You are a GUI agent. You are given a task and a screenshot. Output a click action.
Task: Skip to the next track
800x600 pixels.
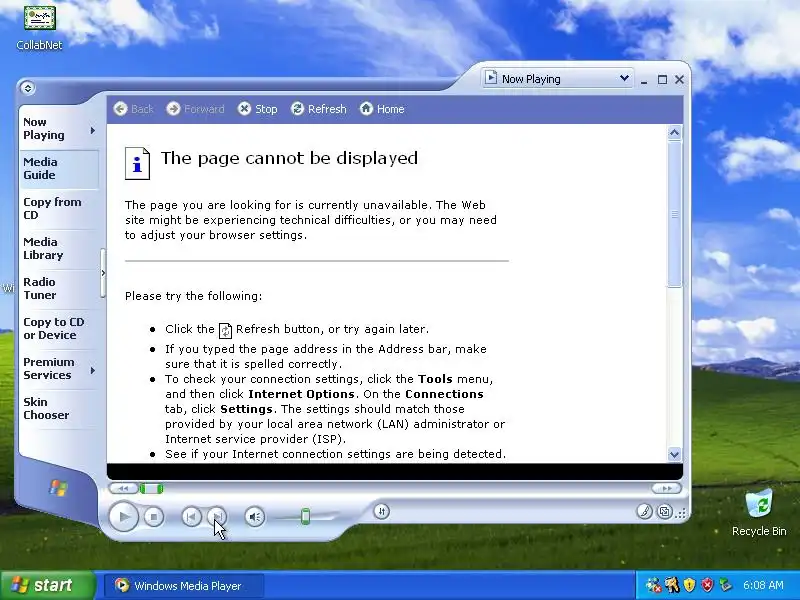(217, 517)
